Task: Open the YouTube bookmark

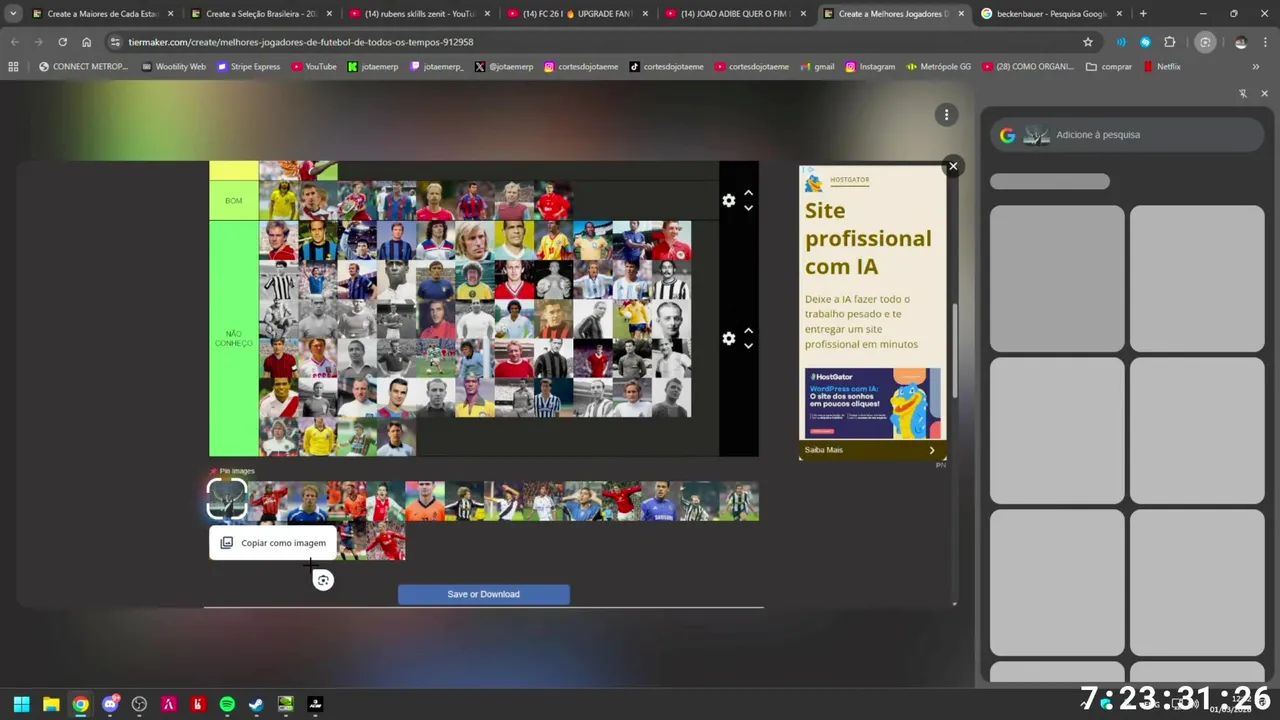Action: pos(314,67)
